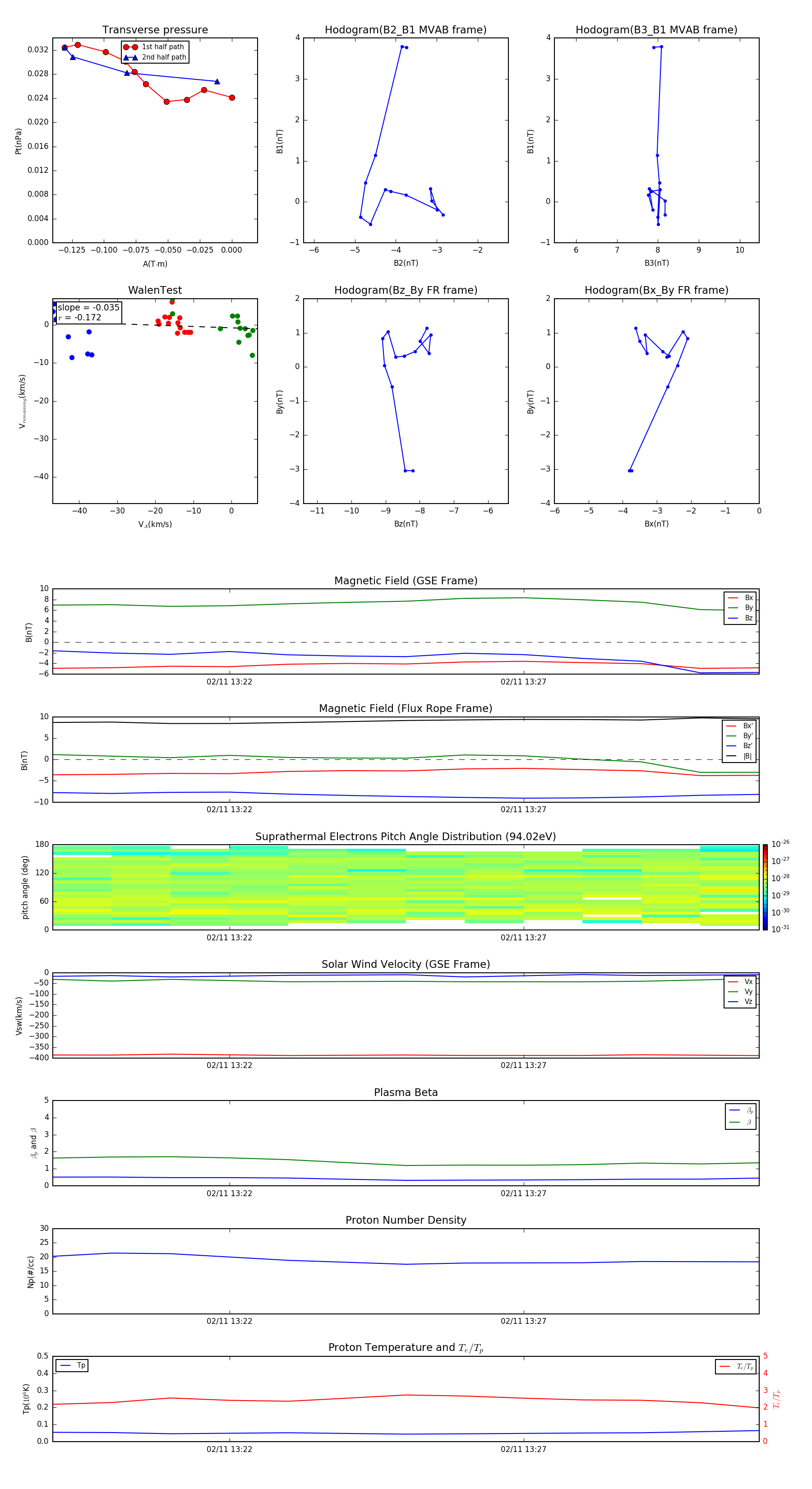Click the 'B2(nT)' x-axis label
Screen dimensions: 812x1489
click(x=406, y=263)
